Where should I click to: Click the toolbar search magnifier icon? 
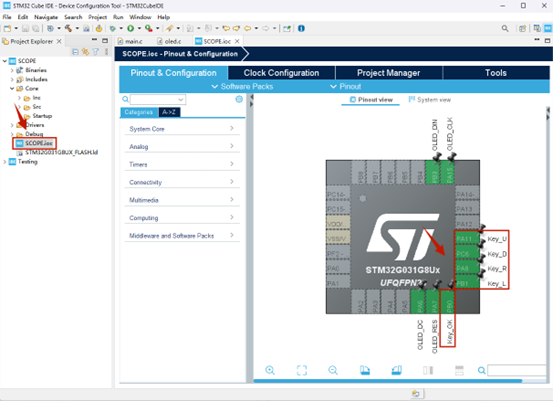pos(505,28)
